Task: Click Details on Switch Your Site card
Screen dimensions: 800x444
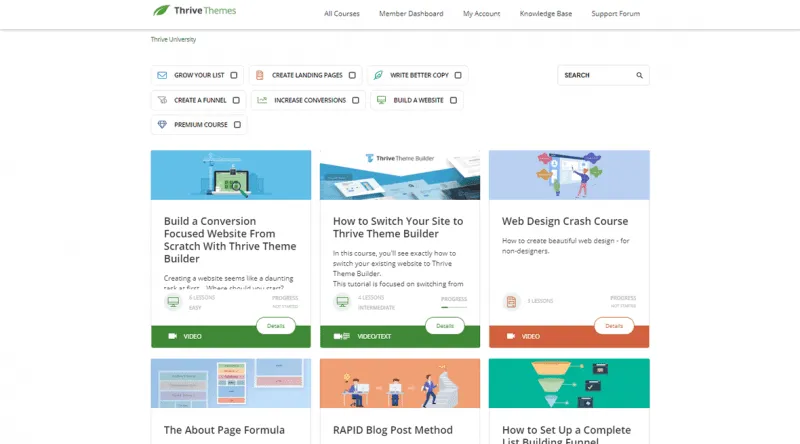Action: pyautogui.click(x=445, y=326)
